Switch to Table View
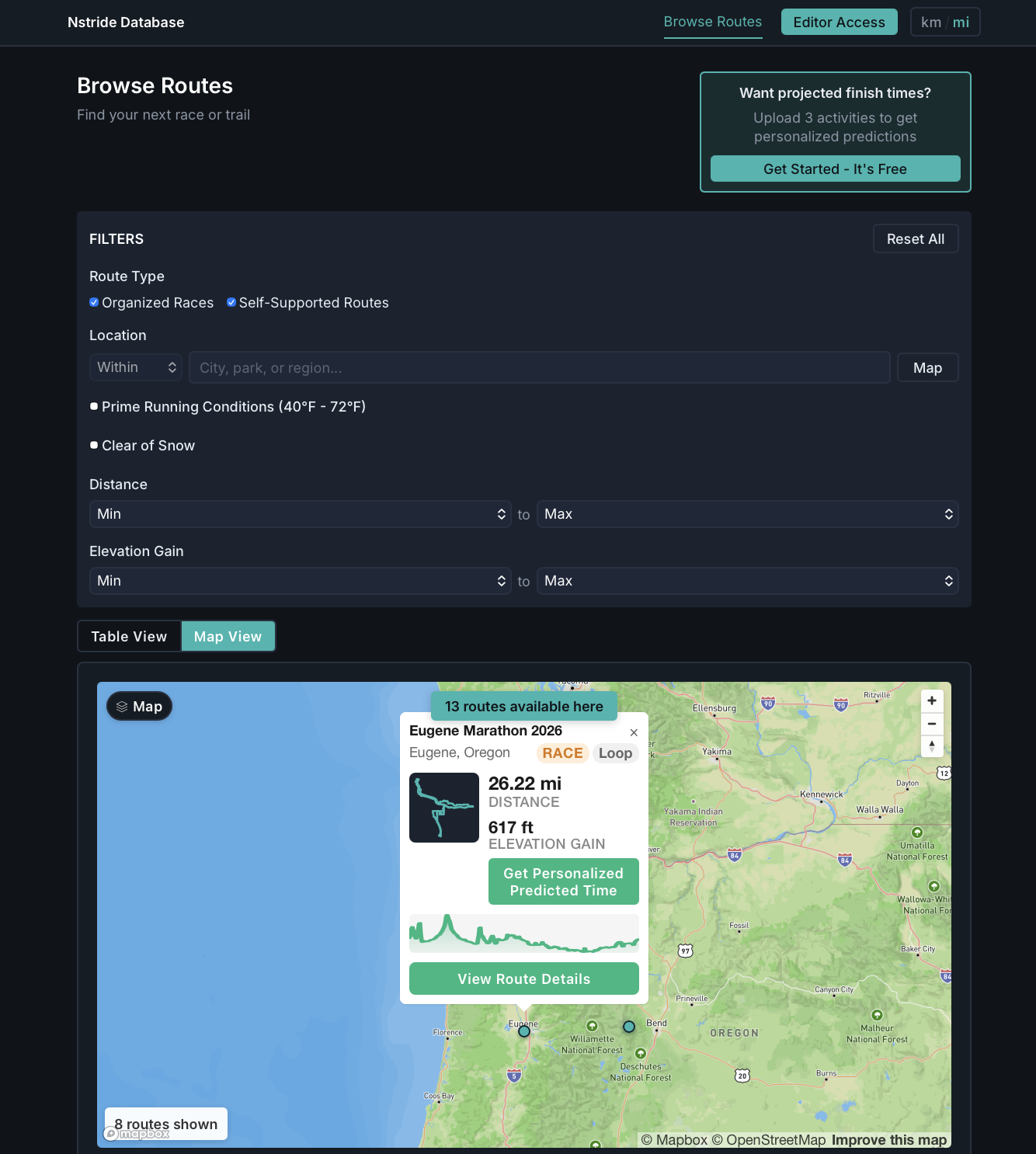 click(x=129, y=635)
